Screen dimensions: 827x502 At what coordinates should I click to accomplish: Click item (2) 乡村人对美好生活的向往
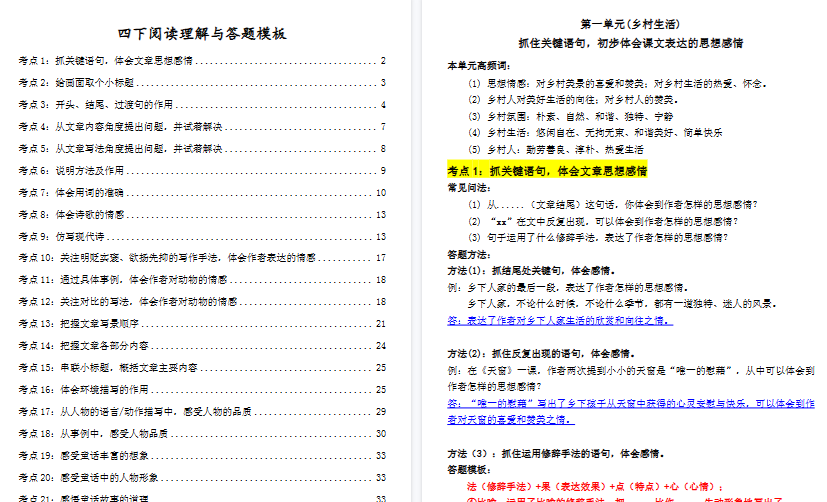point(573,100)
